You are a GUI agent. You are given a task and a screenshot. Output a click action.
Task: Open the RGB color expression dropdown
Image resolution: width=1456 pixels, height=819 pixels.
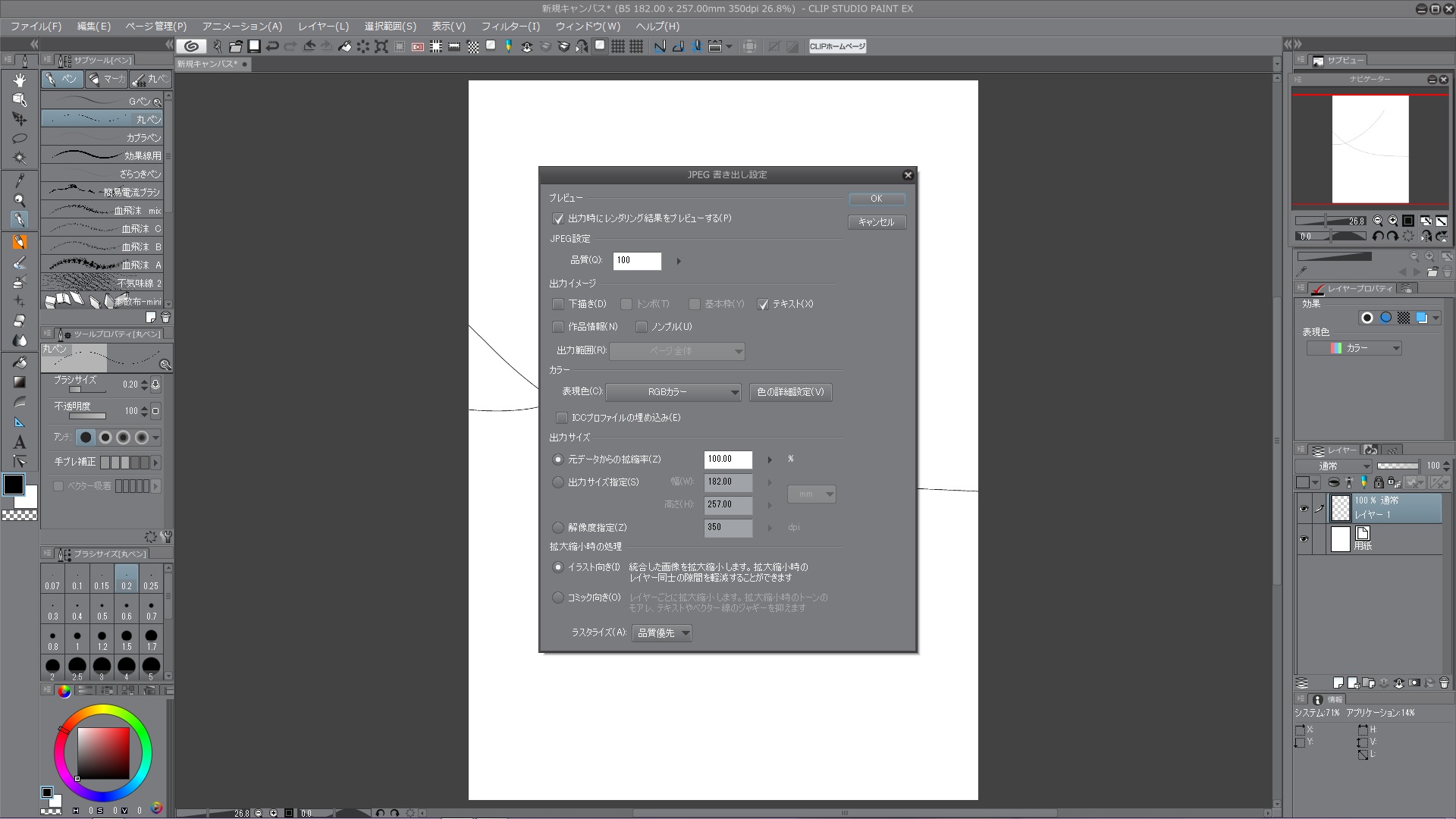pyautogui.click(x=673, y=392)
